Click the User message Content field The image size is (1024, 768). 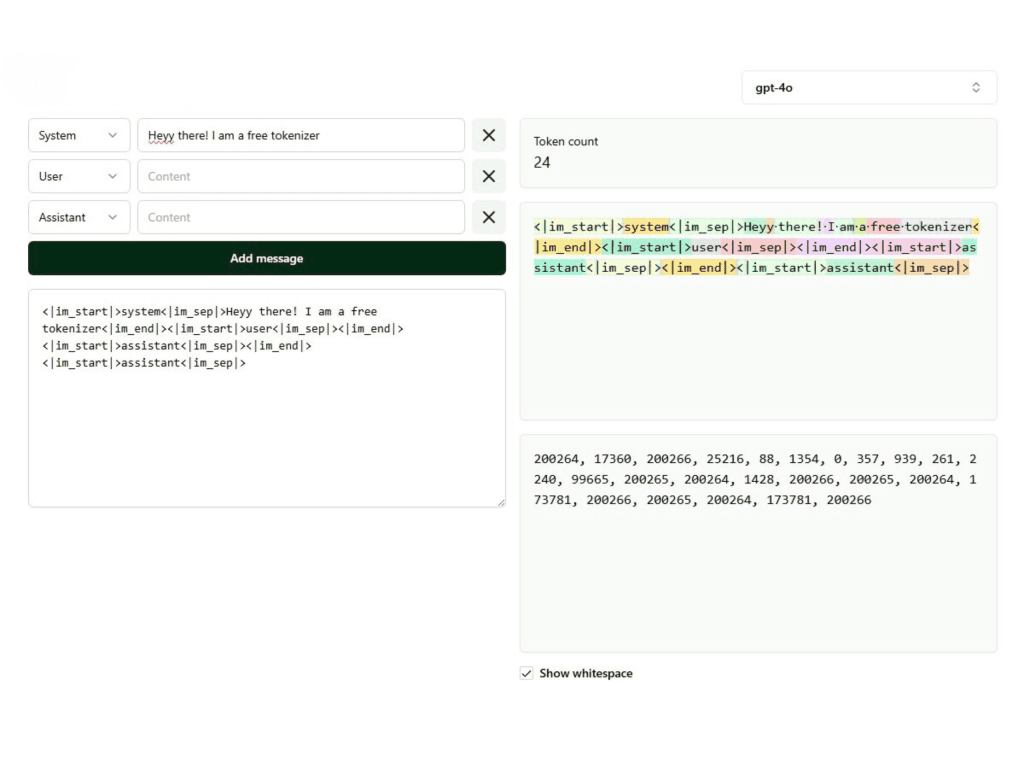300,177
